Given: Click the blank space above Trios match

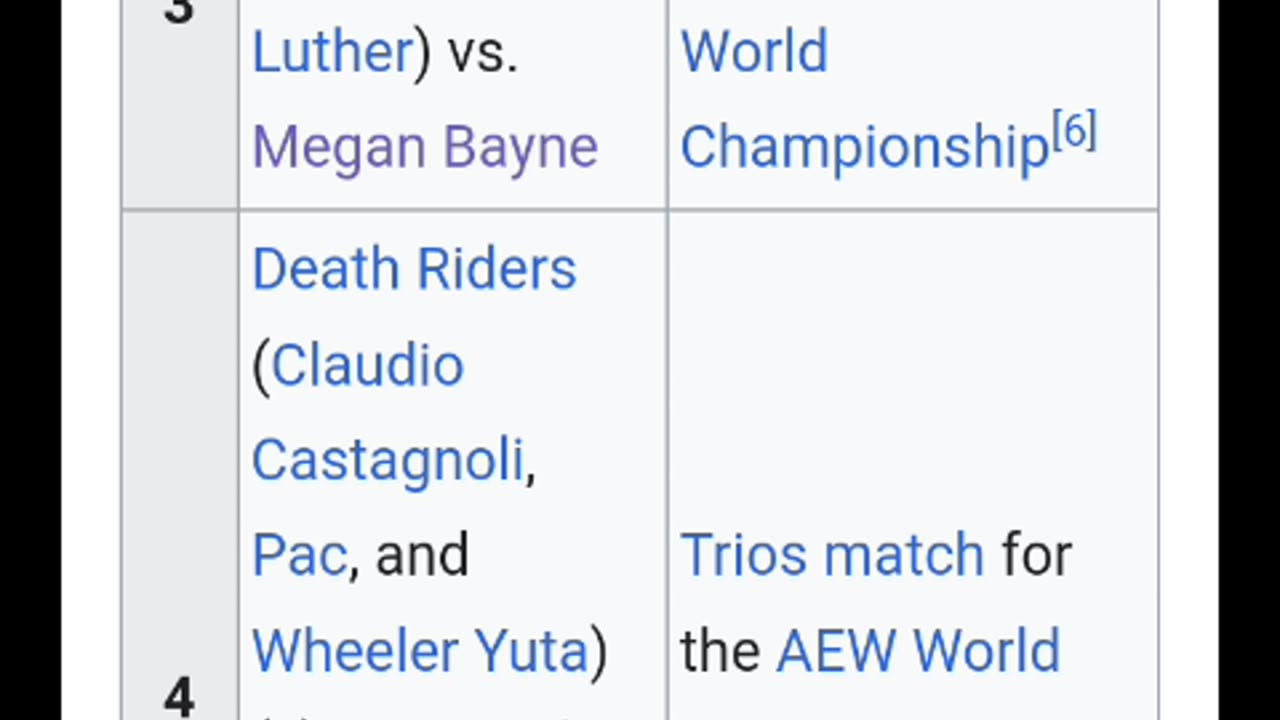Looking at the screenshot, I should 912,370.
